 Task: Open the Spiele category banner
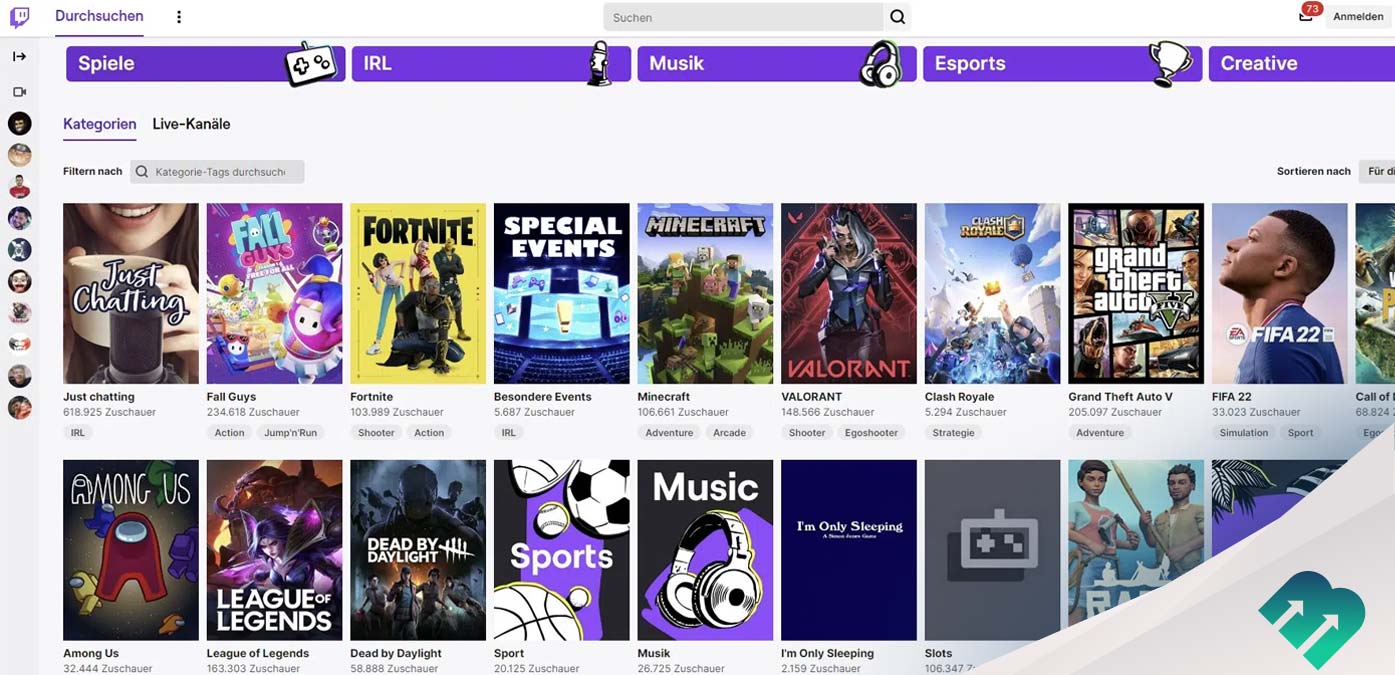[x=205, y=63]
